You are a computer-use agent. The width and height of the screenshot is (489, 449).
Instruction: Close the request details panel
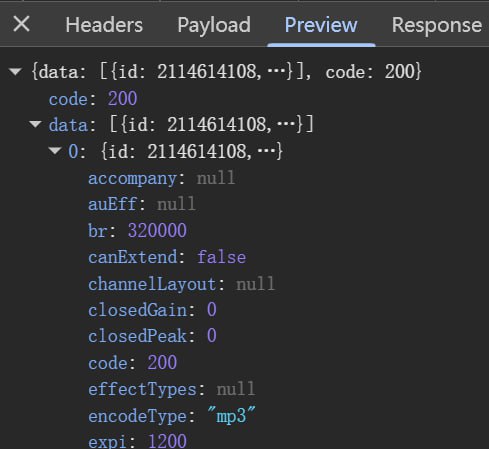(21, 24)
